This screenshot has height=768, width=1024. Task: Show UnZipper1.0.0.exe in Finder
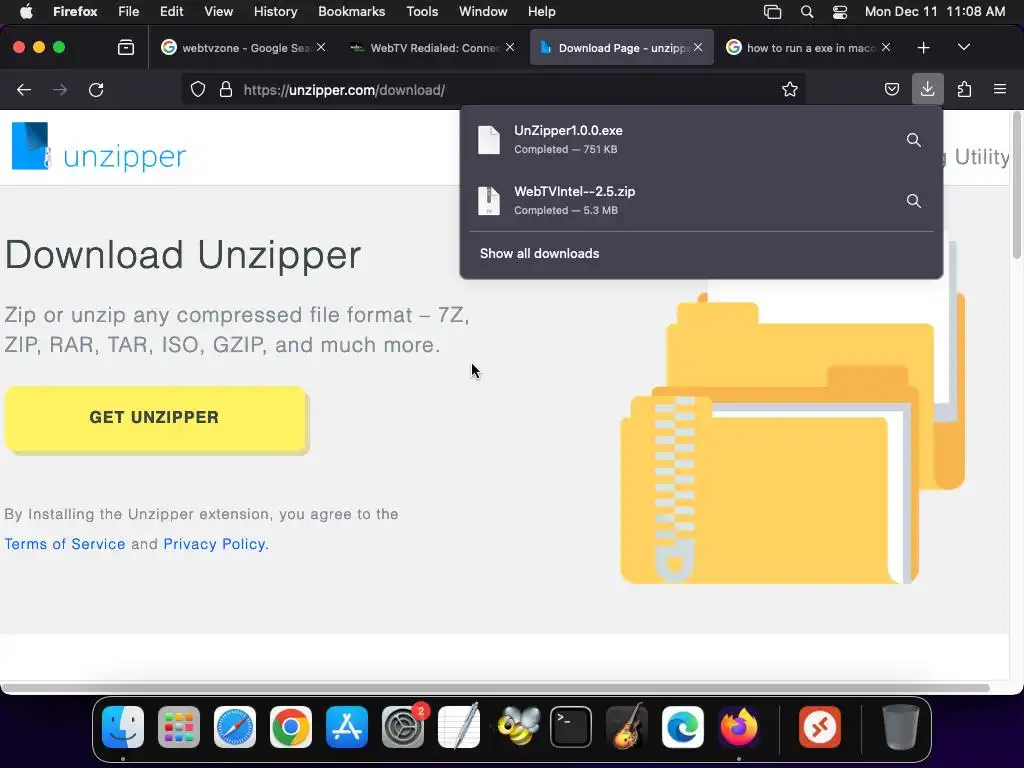(x=914, y=140)
